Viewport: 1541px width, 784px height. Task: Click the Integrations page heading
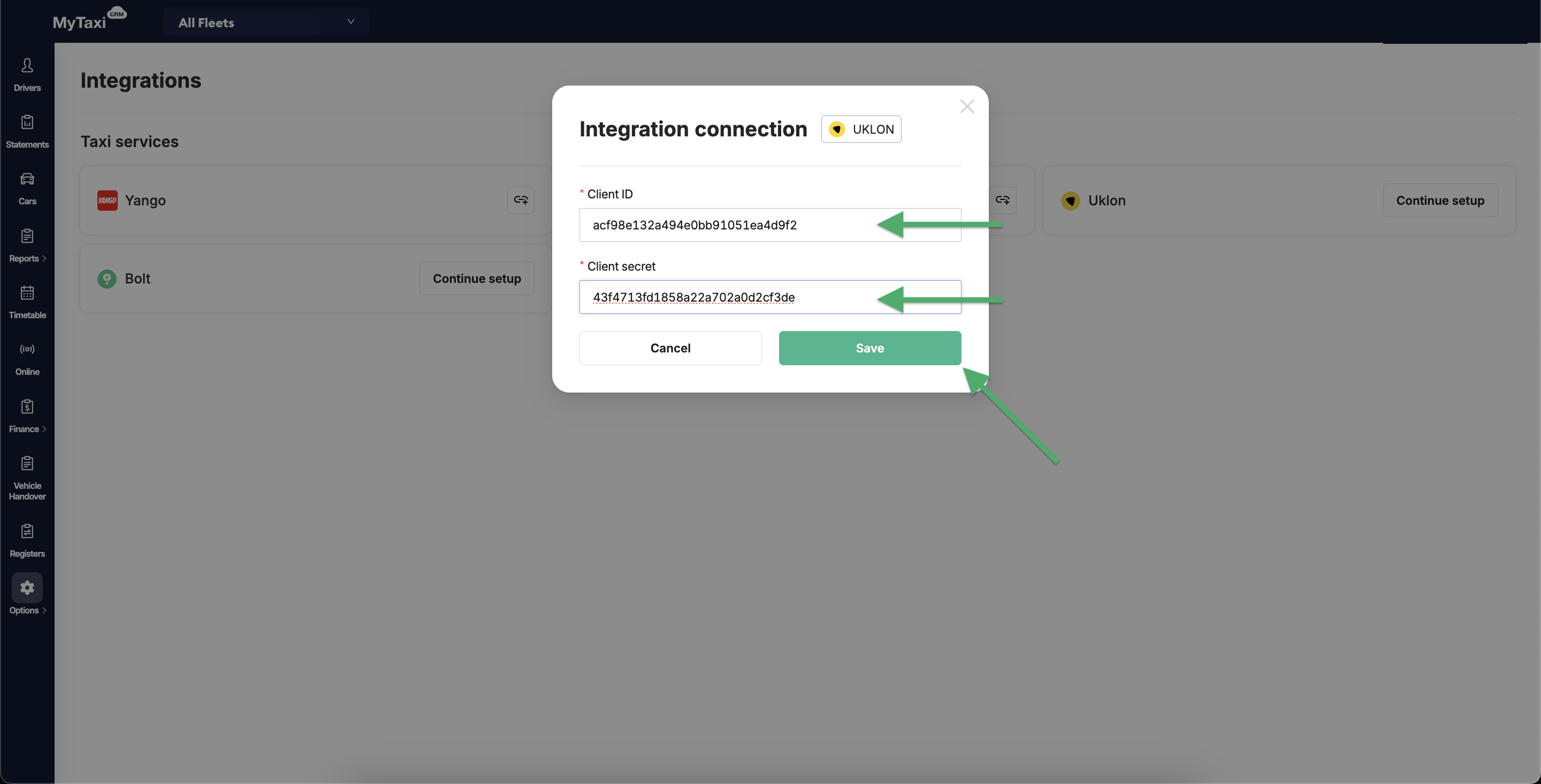[141, 80]
